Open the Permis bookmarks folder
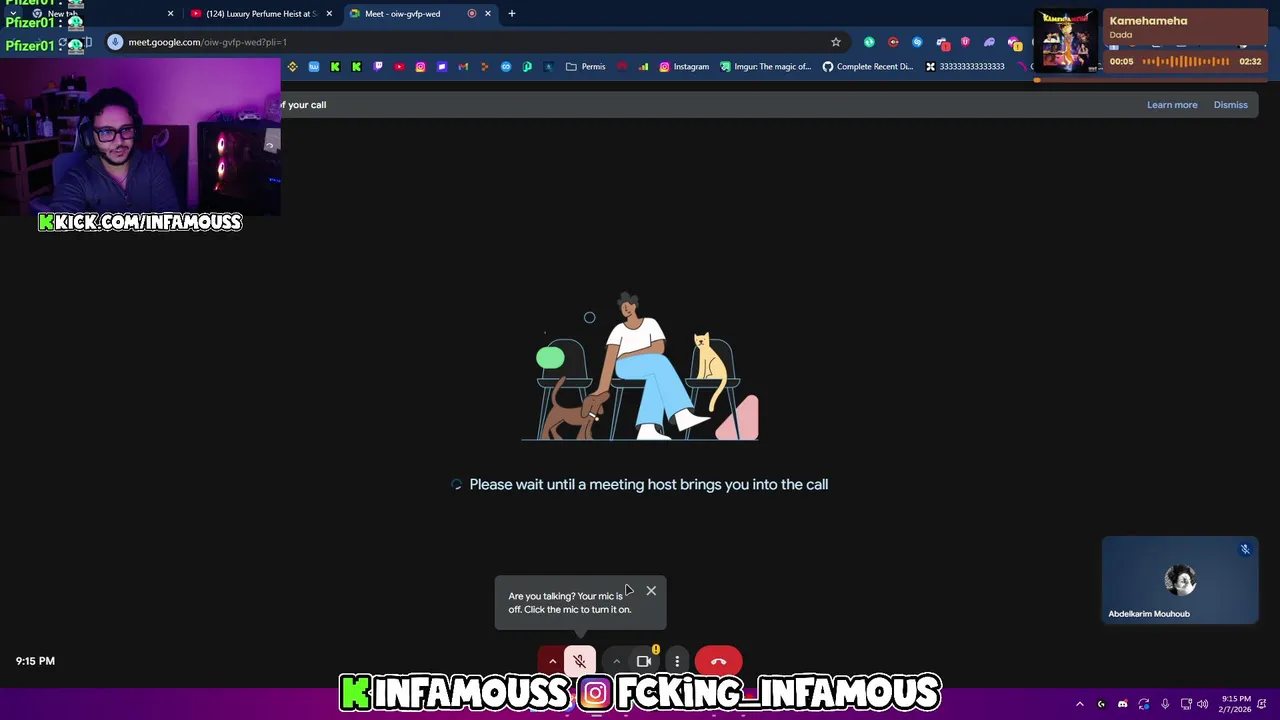This screenshot has height=720, width=1280. (x=585, y=67)
